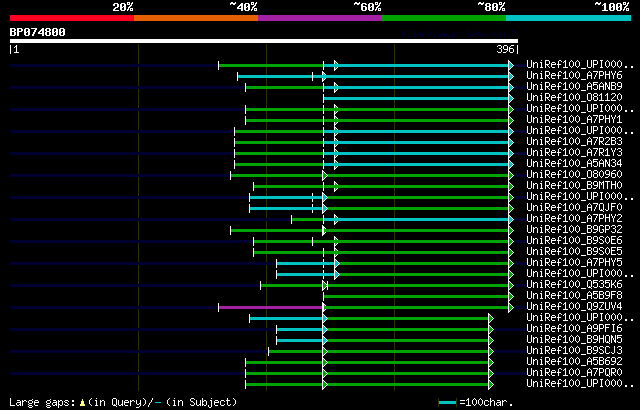Click the cyan segment in A7QJF0 row
This screenshot has height=410, width=640.
tap(286, 208)
